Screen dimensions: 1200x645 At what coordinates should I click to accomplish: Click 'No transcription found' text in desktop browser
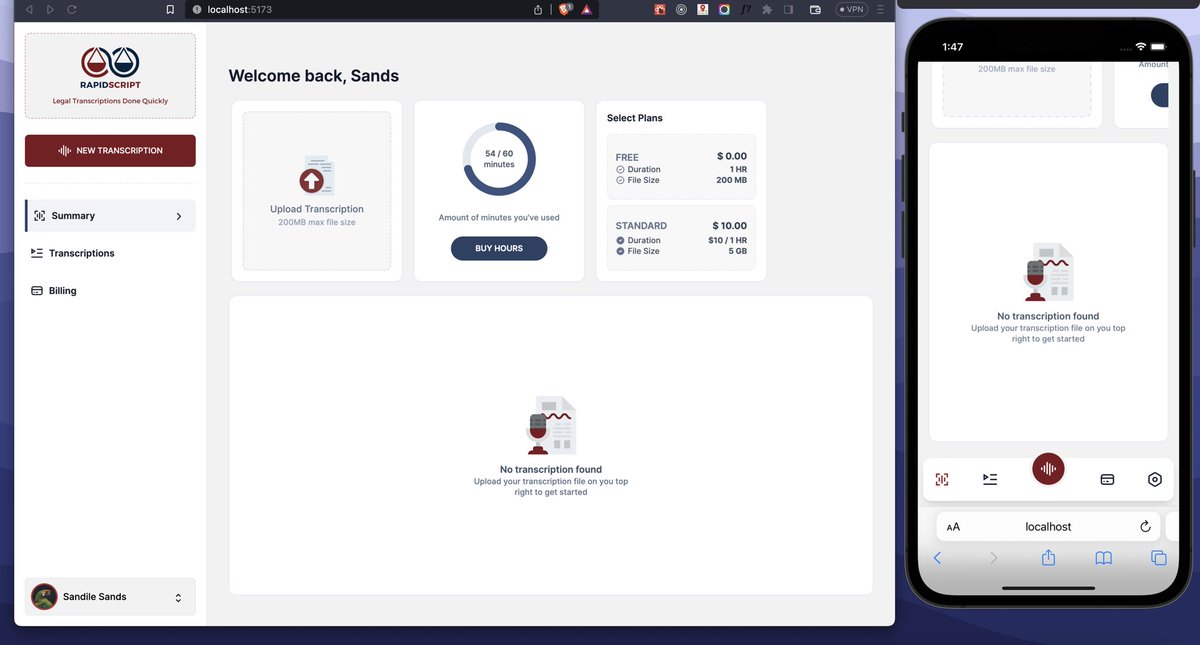(551, 469)
